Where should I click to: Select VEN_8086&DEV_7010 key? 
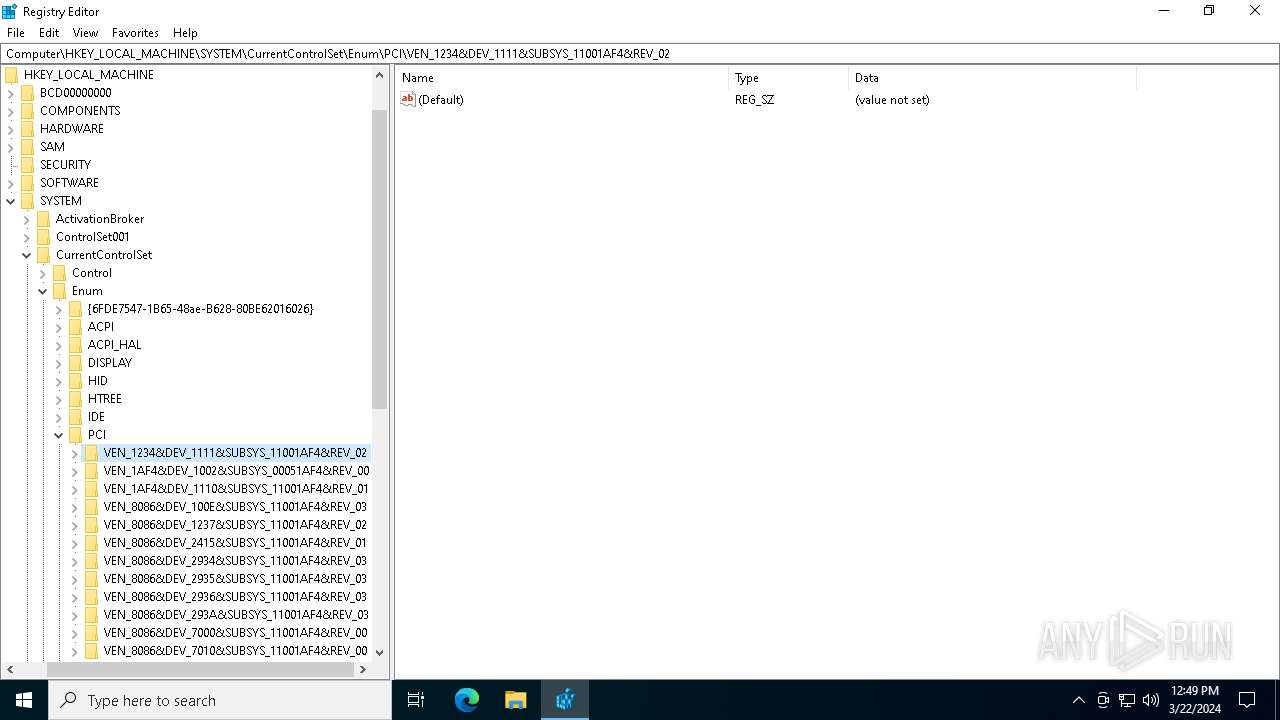pyautogui.click(x=235, y=651)
